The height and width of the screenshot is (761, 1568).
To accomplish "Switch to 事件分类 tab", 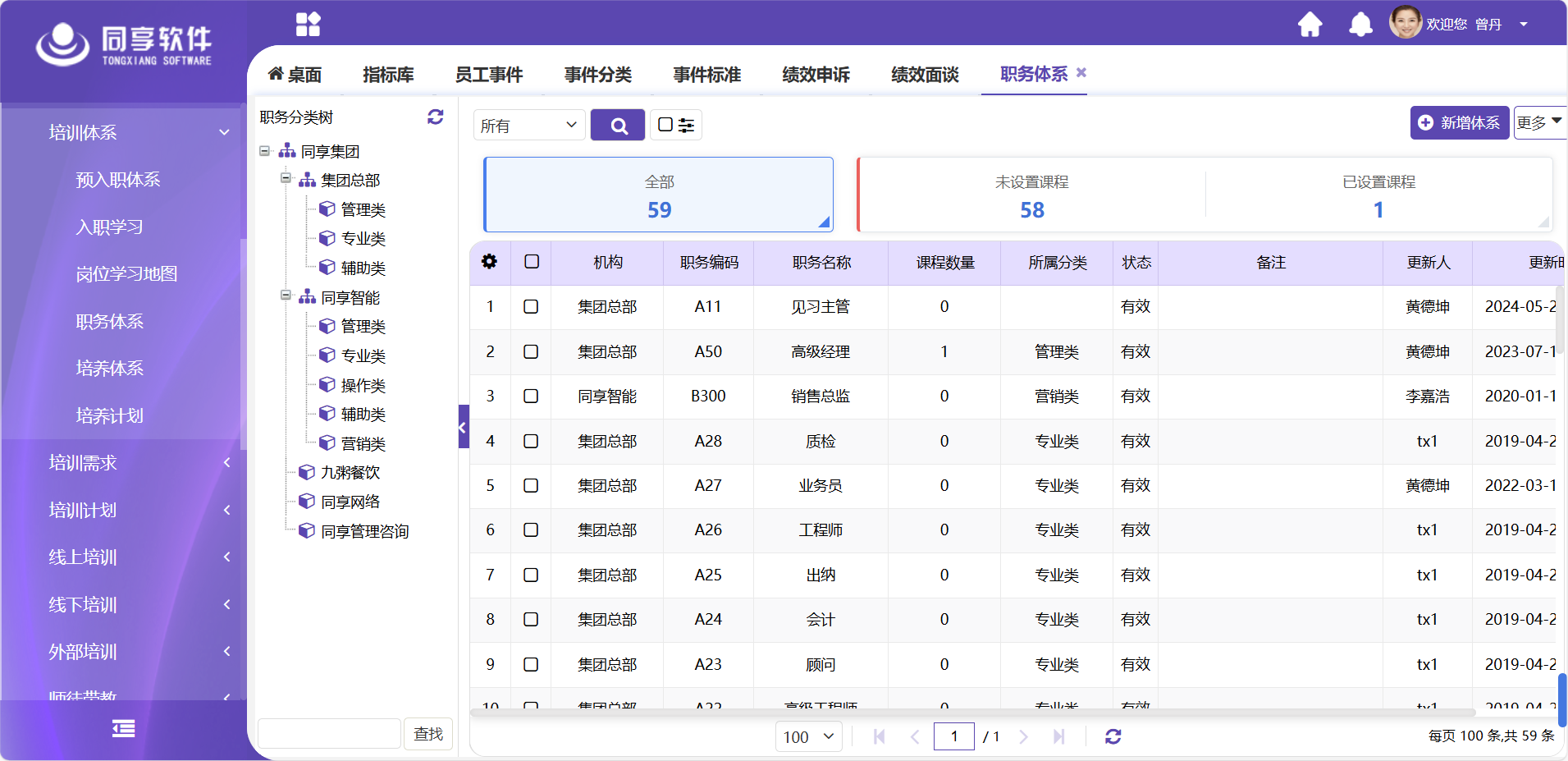I will coord(598,75).
